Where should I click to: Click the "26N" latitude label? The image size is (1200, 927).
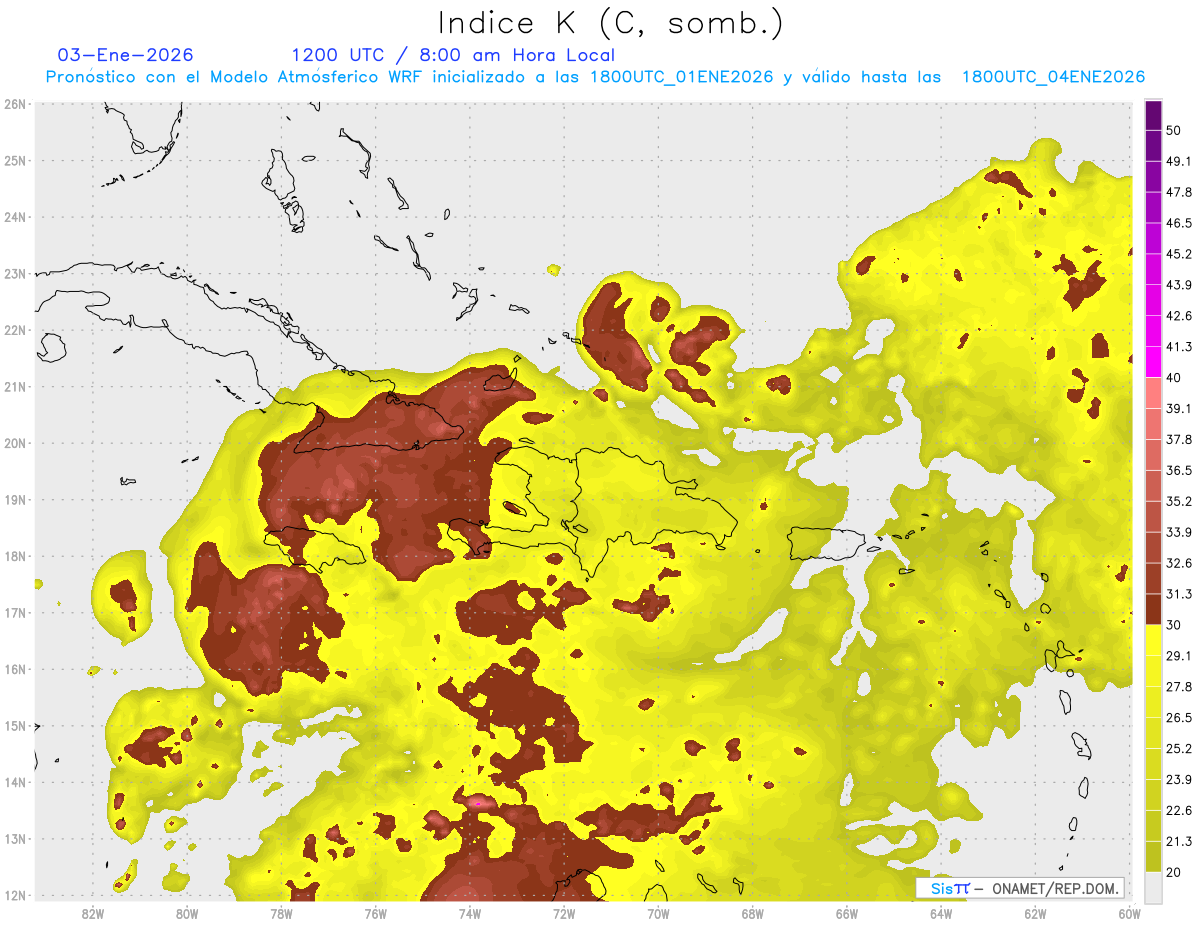point(15,104)
